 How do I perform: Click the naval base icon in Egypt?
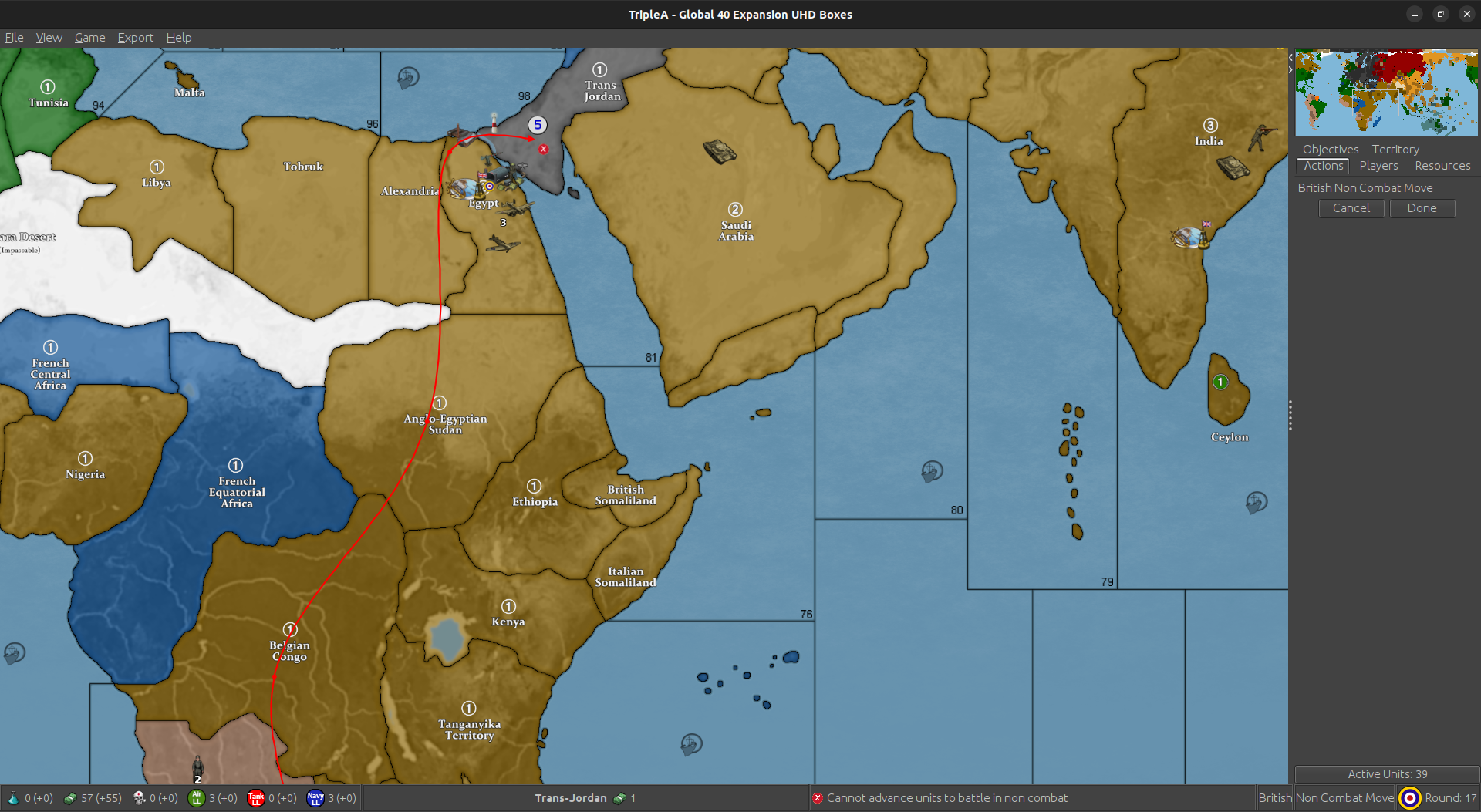[465, 188]
